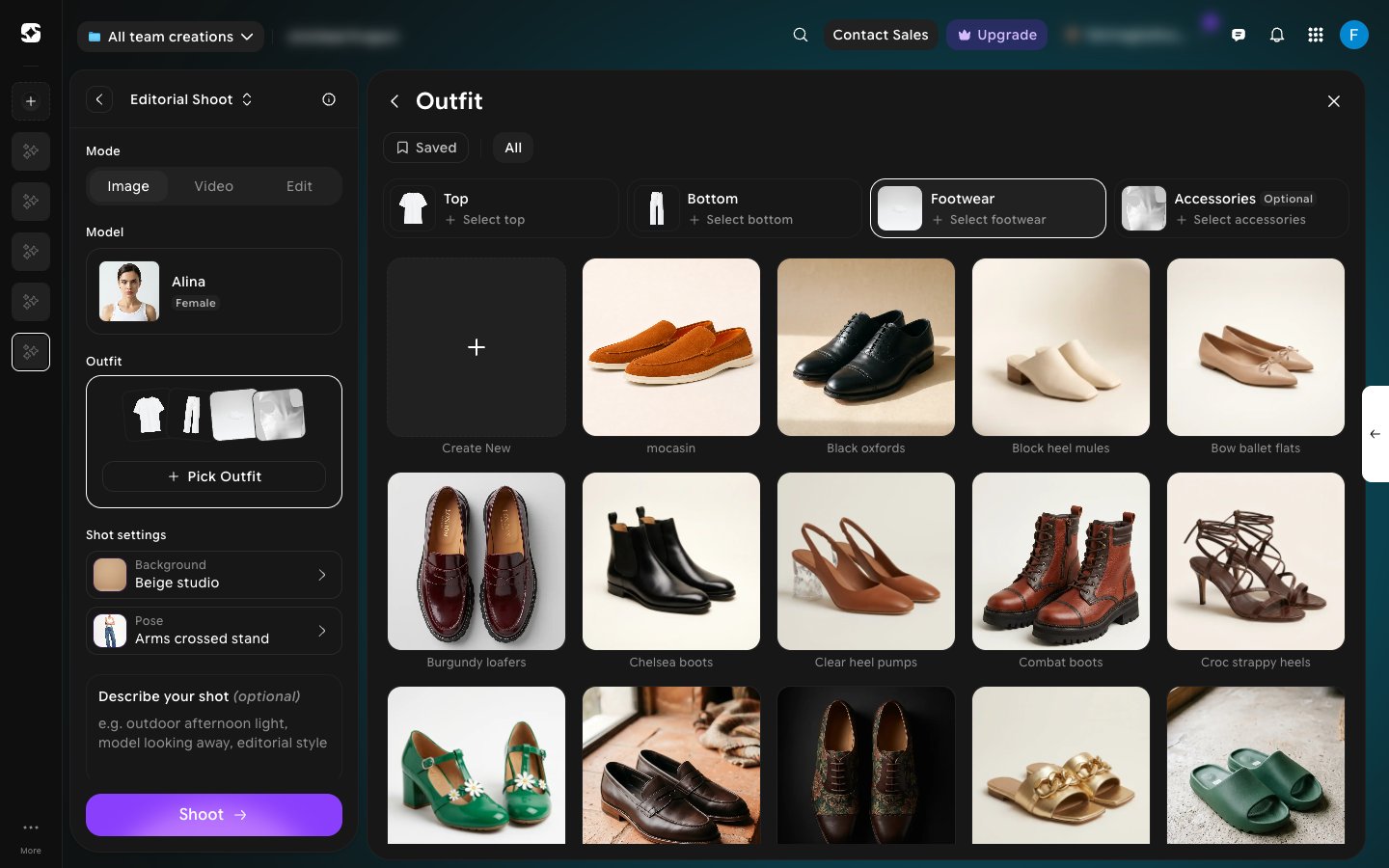Switch mode to Image
1389x868 pixels.
[128, 186]
